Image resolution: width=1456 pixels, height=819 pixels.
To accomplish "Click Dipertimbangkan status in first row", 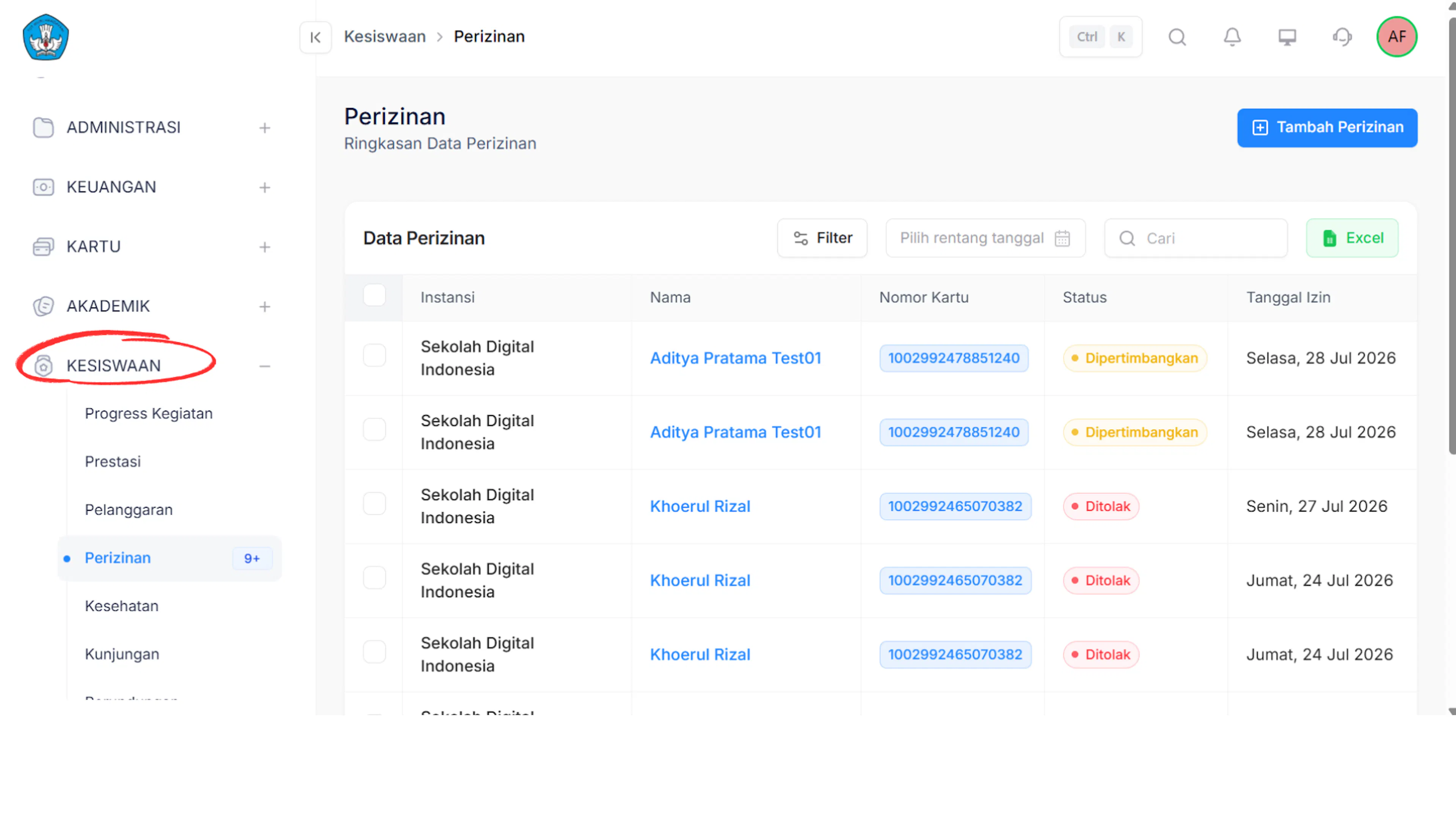I will [x=1135, y=358].
